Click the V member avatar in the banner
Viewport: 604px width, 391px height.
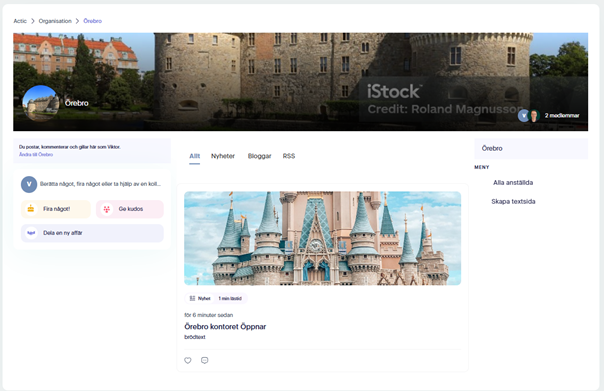click(x=523, y=116)
